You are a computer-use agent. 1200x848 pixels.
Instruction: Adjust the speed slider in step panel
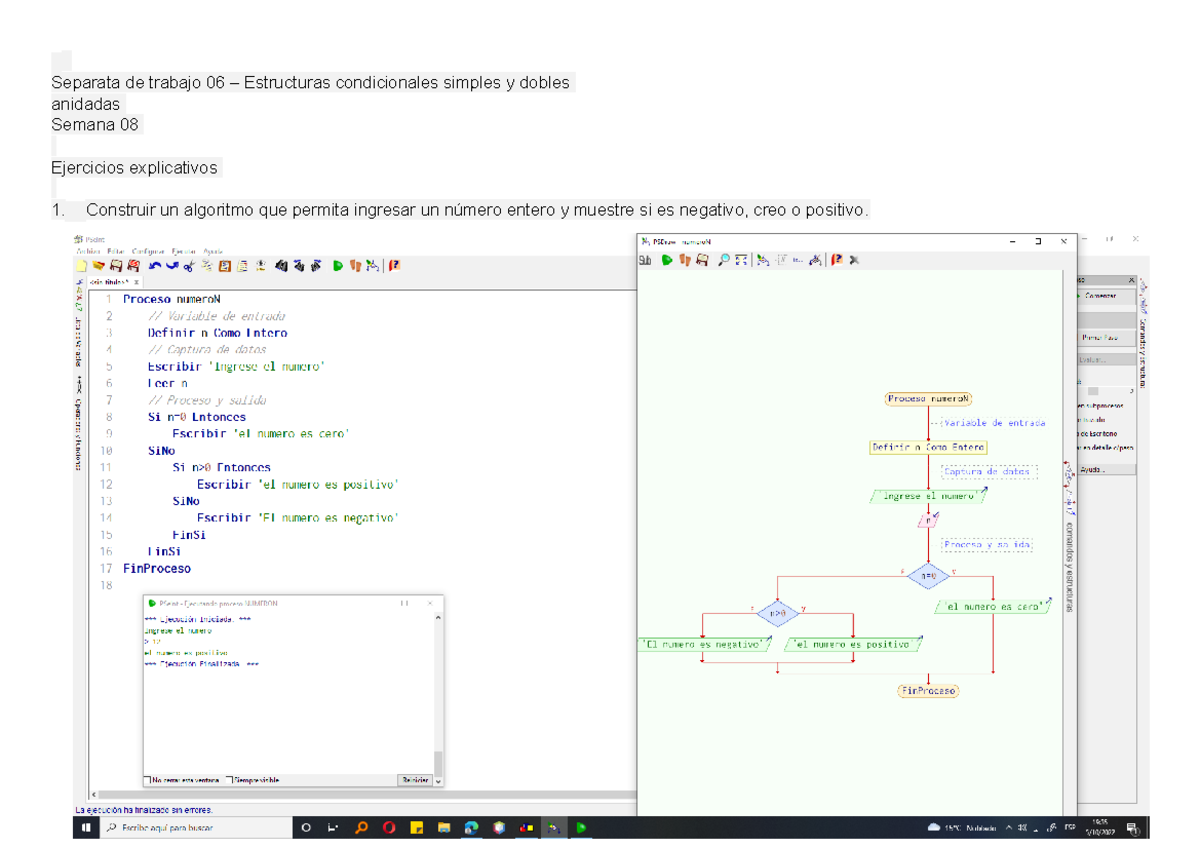tap(1093, 391)
